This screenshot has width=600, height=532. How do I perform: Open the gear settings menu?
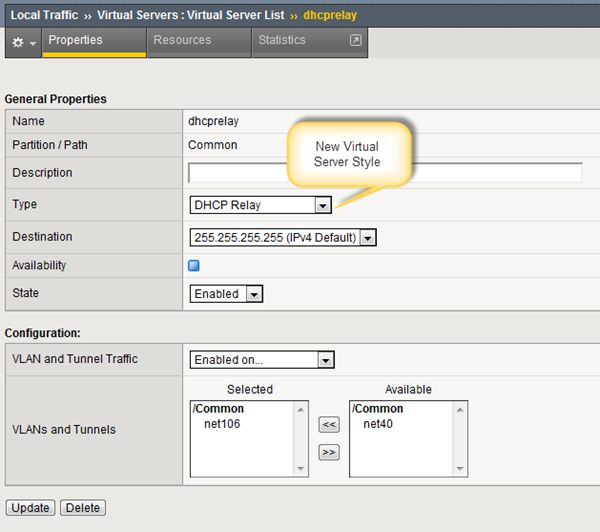point(23,42)
